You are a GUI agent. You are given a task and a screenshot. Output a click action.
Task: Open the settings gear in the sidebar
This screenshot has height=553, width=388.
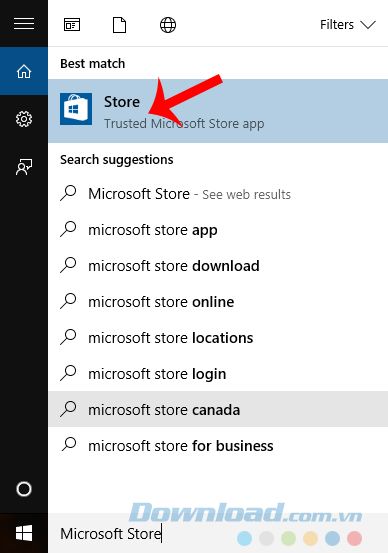click(x=24, y=119)
